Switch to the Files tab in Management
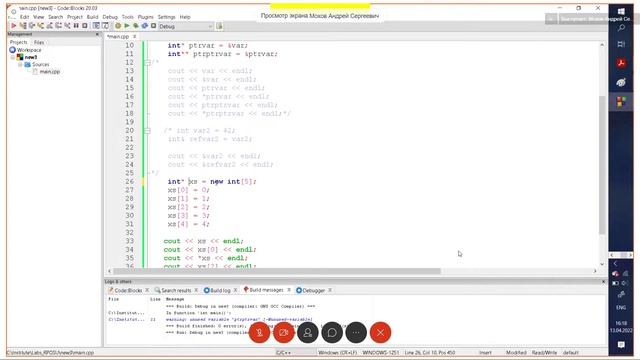This screenshot has width=640, height=360. 39,42
